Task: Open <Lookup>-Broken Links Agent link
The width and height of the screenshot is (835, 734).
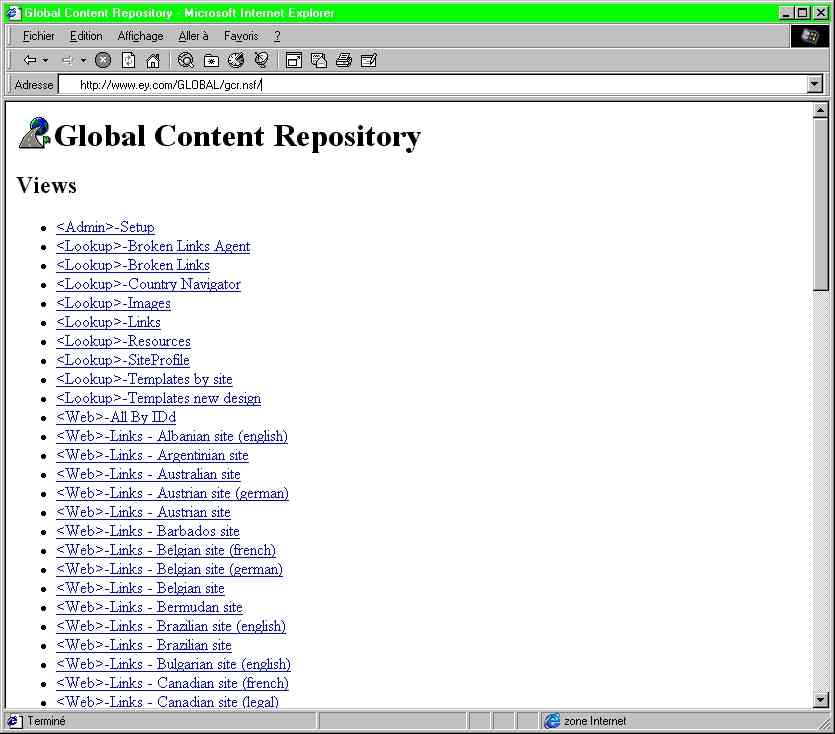Action: pos(153,246)
